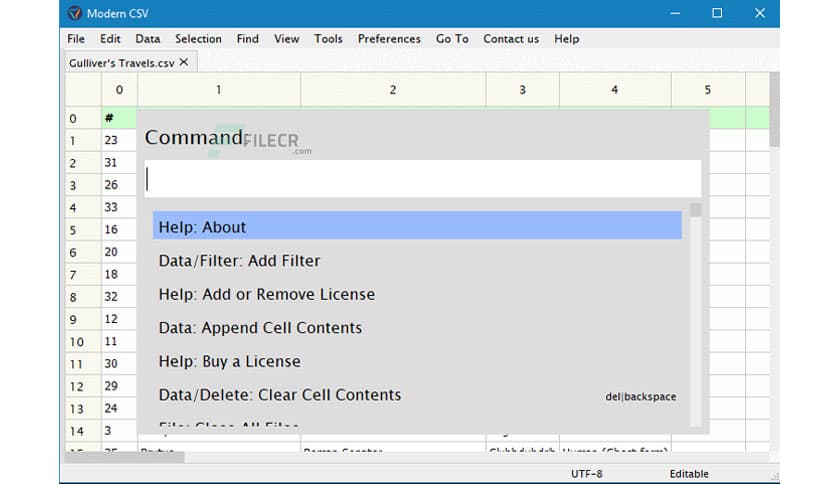Select row header 5
Screen dimensions: 836x484
(x=73, y=230)
